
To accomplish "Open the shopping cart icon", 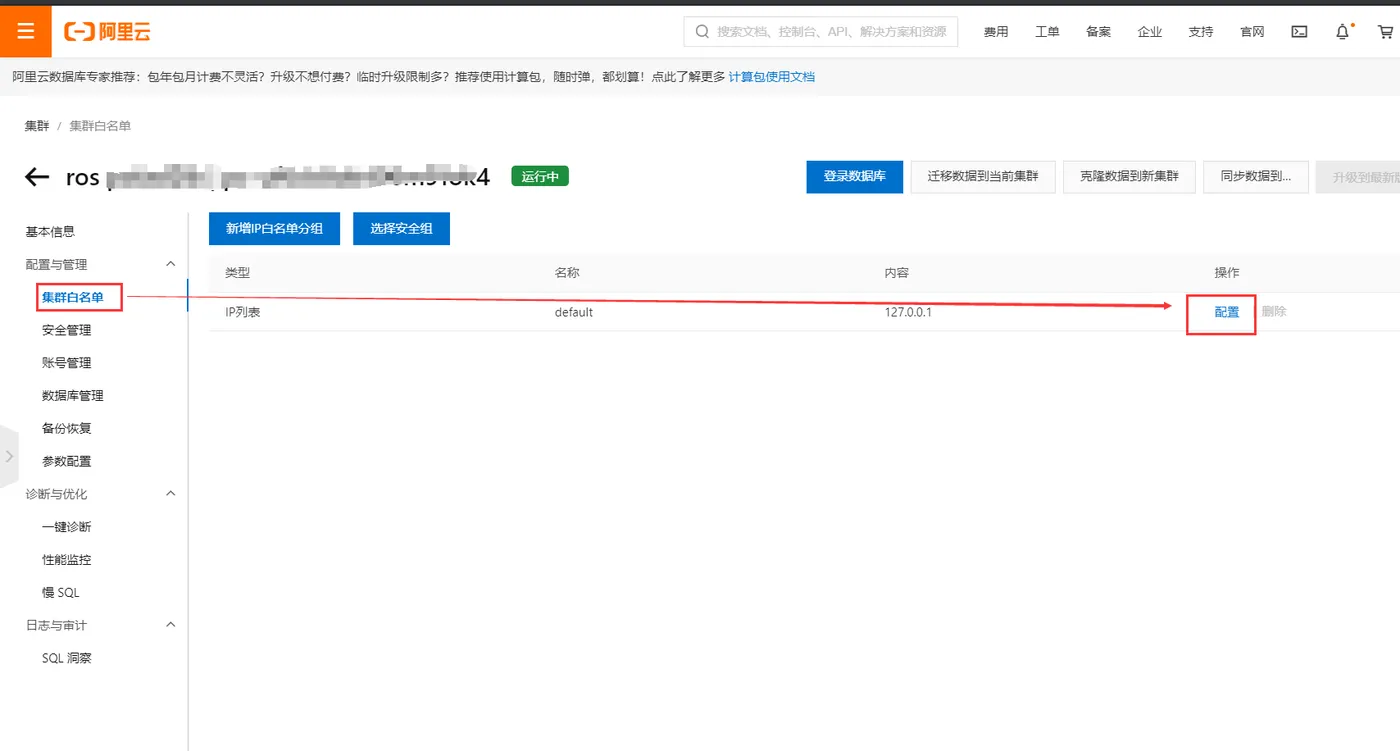I will (x=1385, y=32).
